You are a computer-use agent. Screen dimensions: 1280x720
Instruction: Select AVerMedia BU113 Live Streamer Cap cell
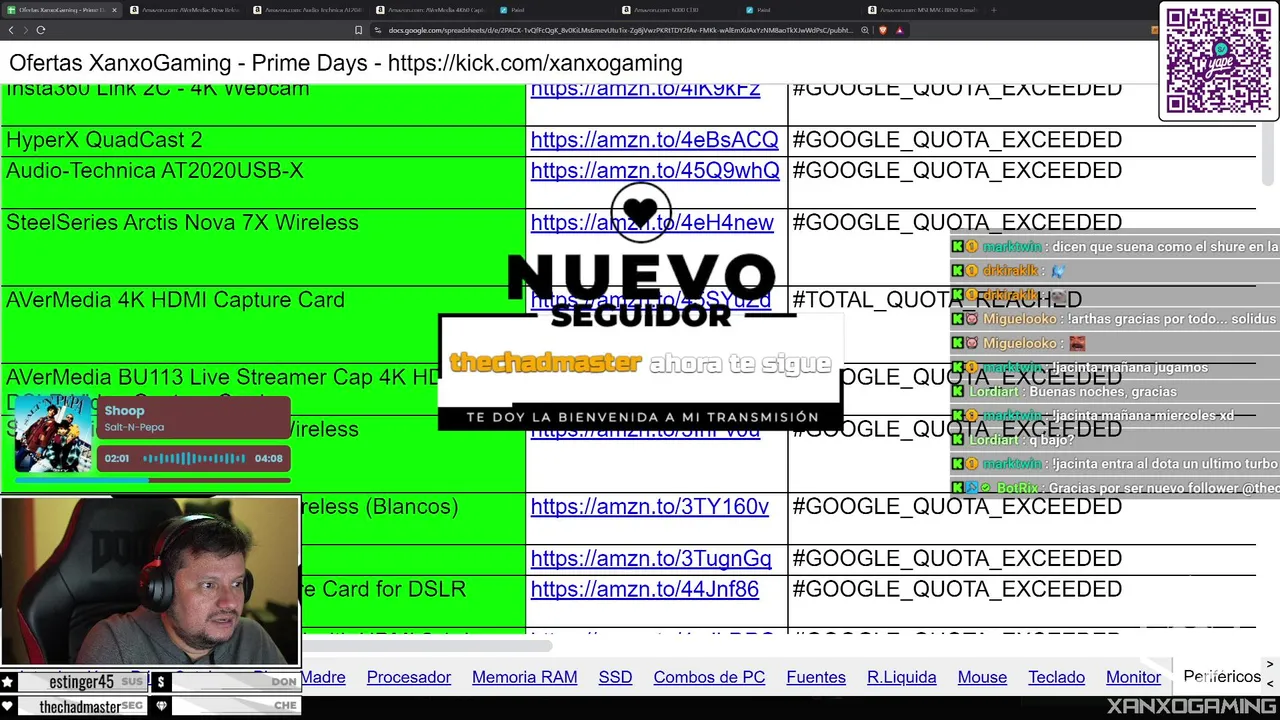coord(263,389)
